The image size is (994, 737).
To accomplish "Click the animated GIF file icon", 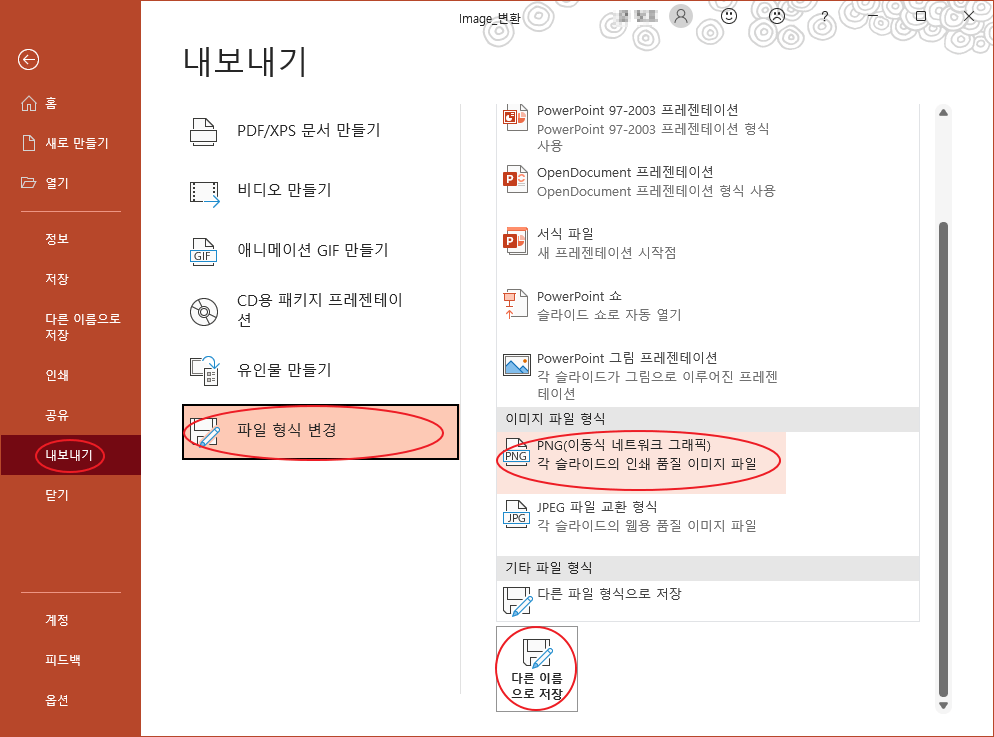I will tap(203, 252).
